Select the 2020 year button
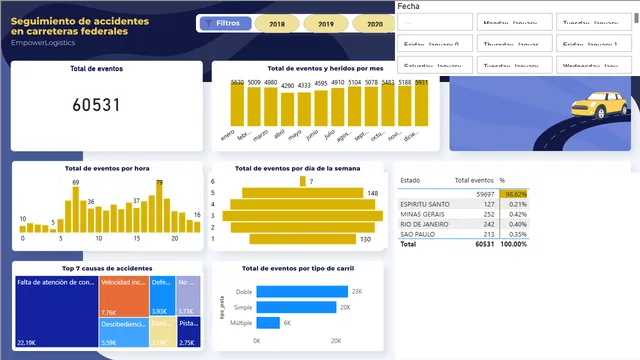The image size is (640, 360). coord(374,24)
